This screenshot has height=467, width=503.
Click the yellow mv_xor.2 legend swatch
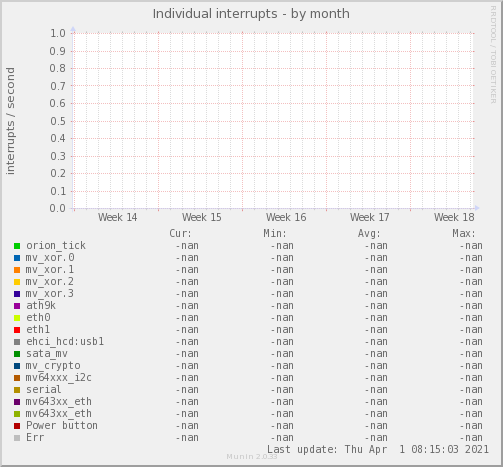[x=17, y=282]
